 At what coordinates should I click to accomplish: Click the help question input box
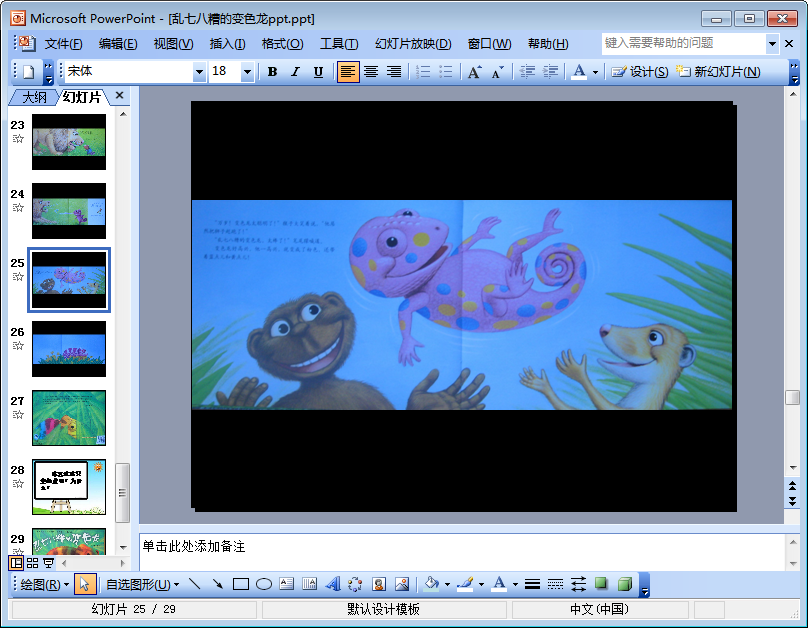point(684,43)
